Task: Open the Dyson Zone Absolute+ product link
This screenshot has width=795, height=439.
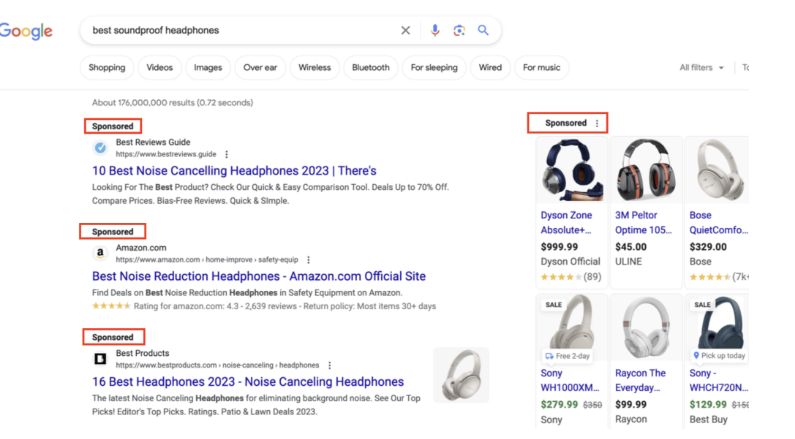Action: pos(566,223)
